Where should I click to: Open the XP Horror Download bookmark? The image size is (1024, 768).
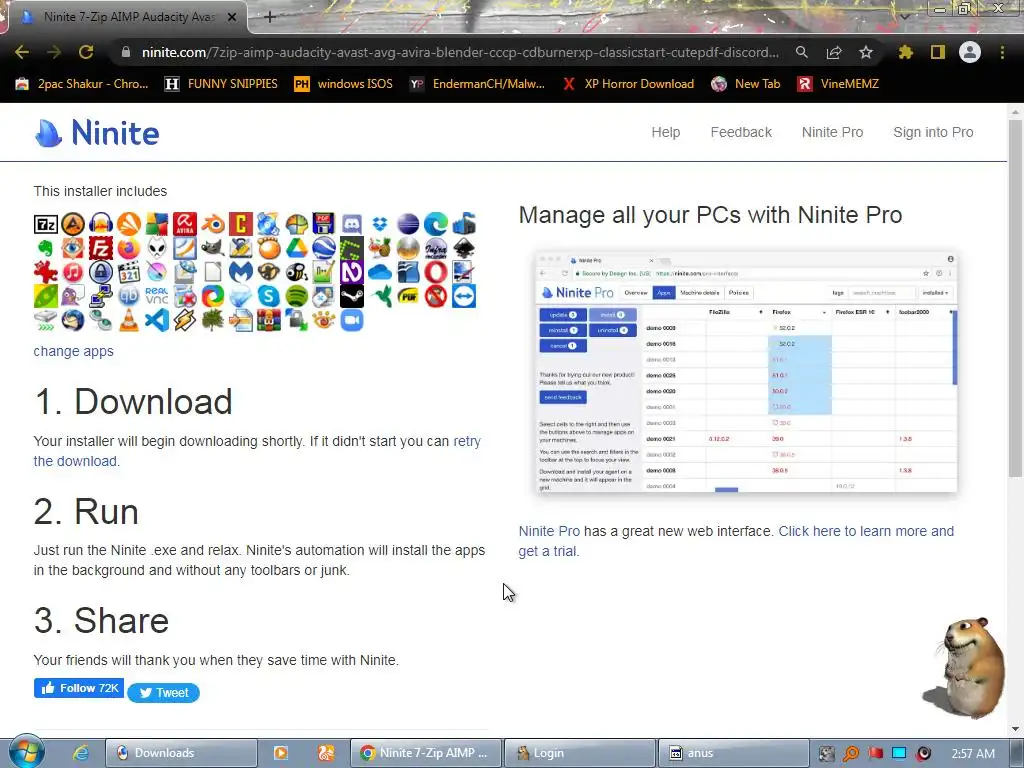(628, 84)
